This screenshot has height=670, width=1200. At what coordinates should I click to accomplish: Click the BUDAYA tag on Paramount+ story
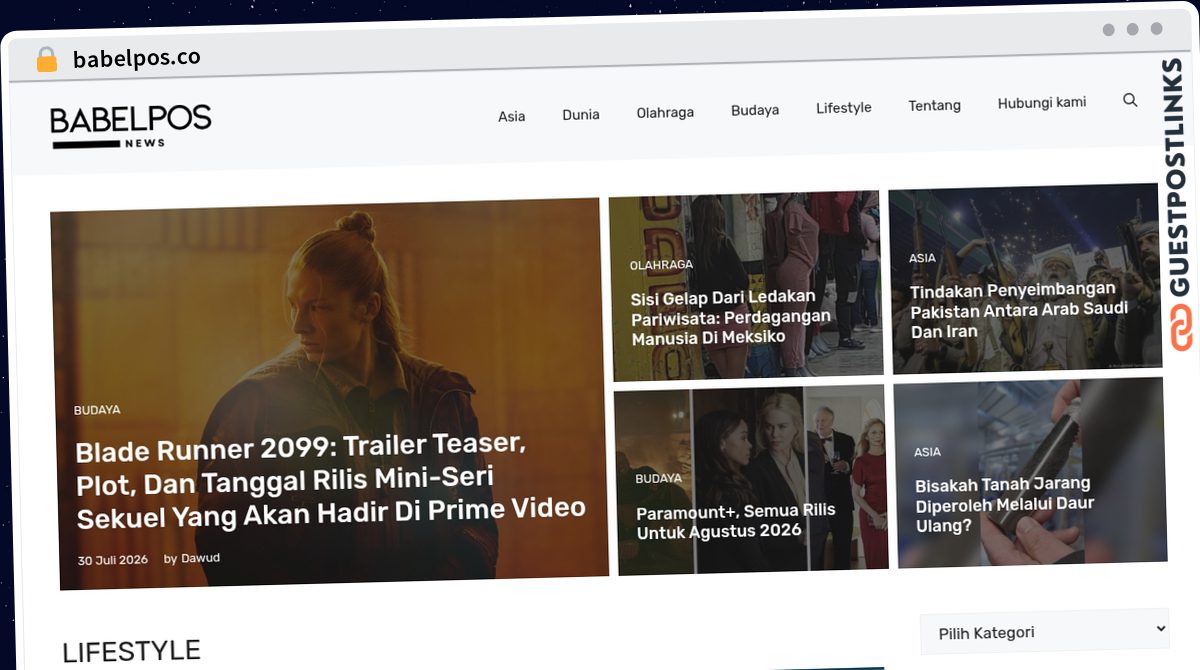(658, 479)
